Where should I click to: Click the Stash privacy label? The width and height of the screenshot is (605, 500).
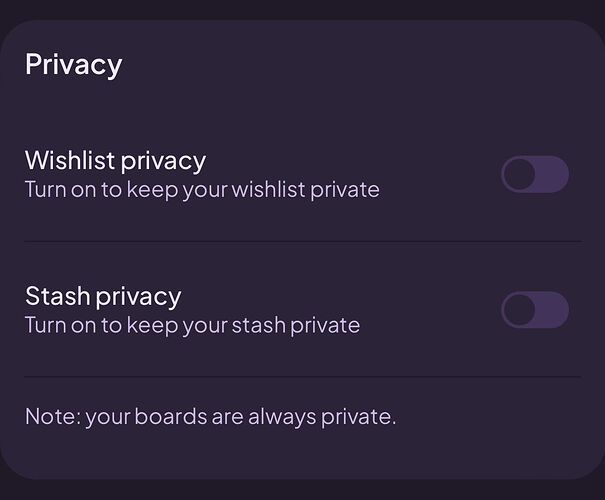point(103,296)
